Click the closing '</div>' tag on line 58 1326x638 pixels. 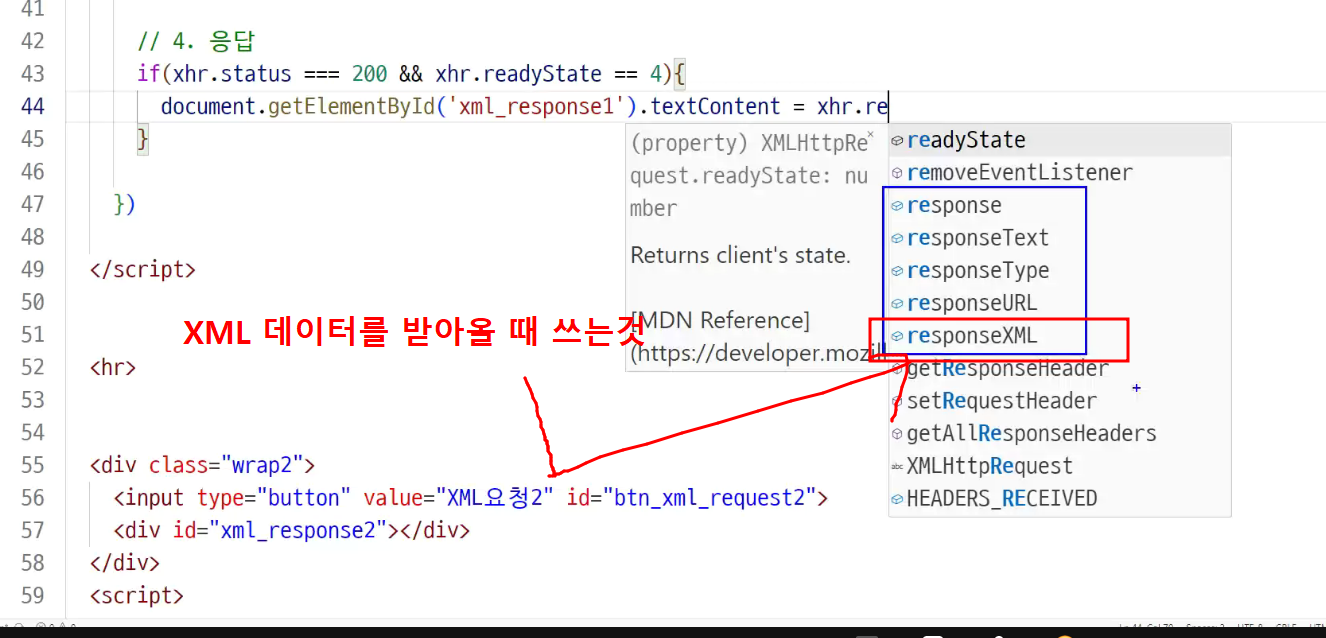pyautogui.click(x=125, y=562)
